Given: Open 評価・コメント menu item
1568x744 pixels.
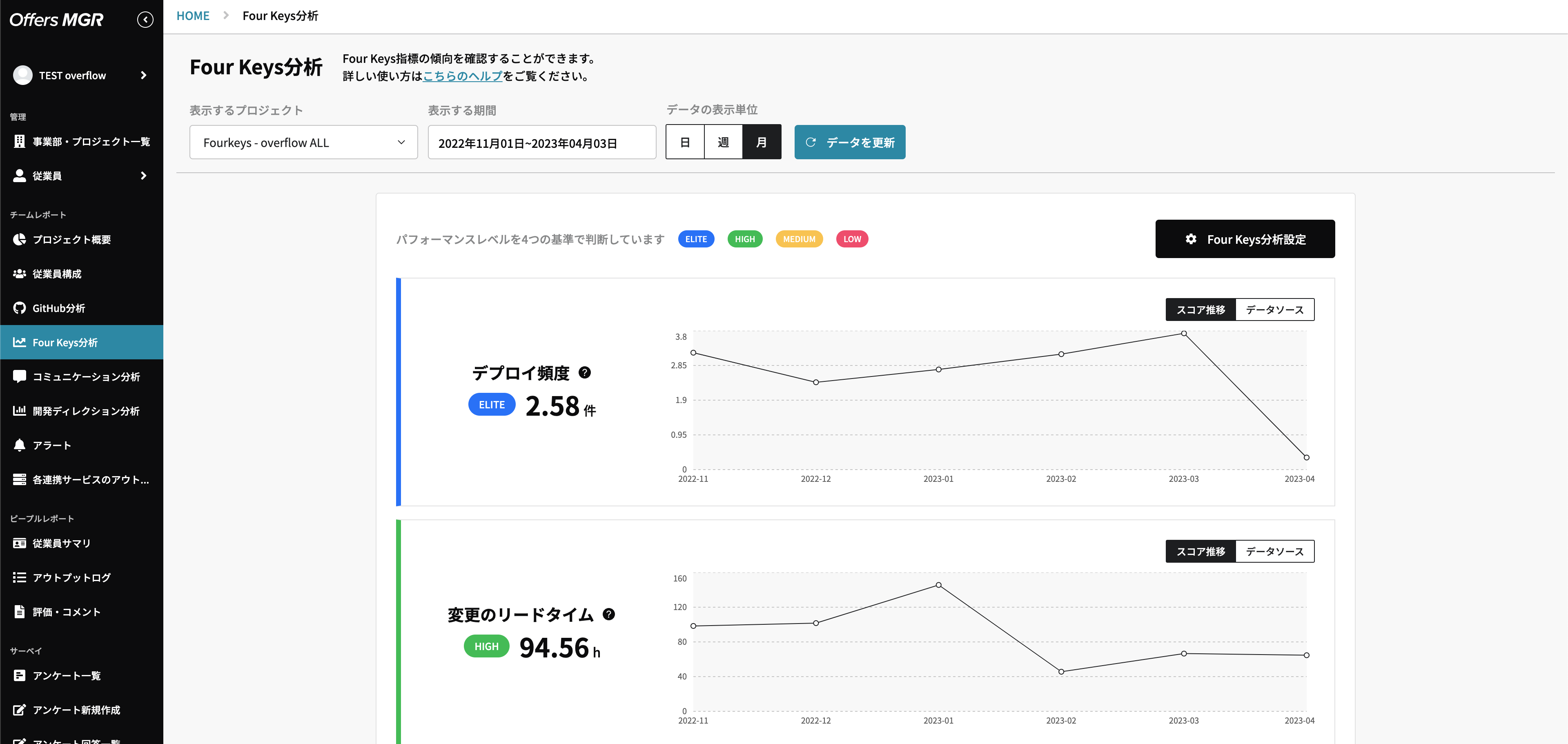Looking at the screenshot, I should (x=82, y=611).
